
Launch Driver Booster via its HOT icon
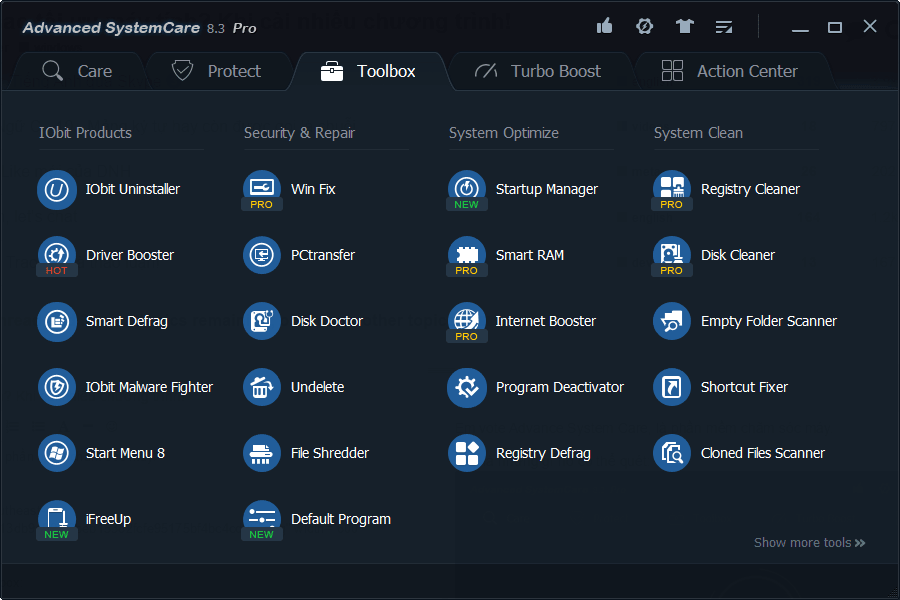(x=57, y=256)
